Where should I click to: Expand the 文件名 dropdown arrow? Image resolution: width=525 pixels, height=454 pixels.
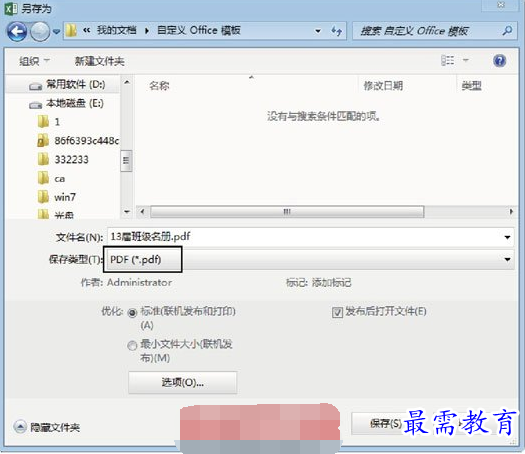[x=507, y=237]
